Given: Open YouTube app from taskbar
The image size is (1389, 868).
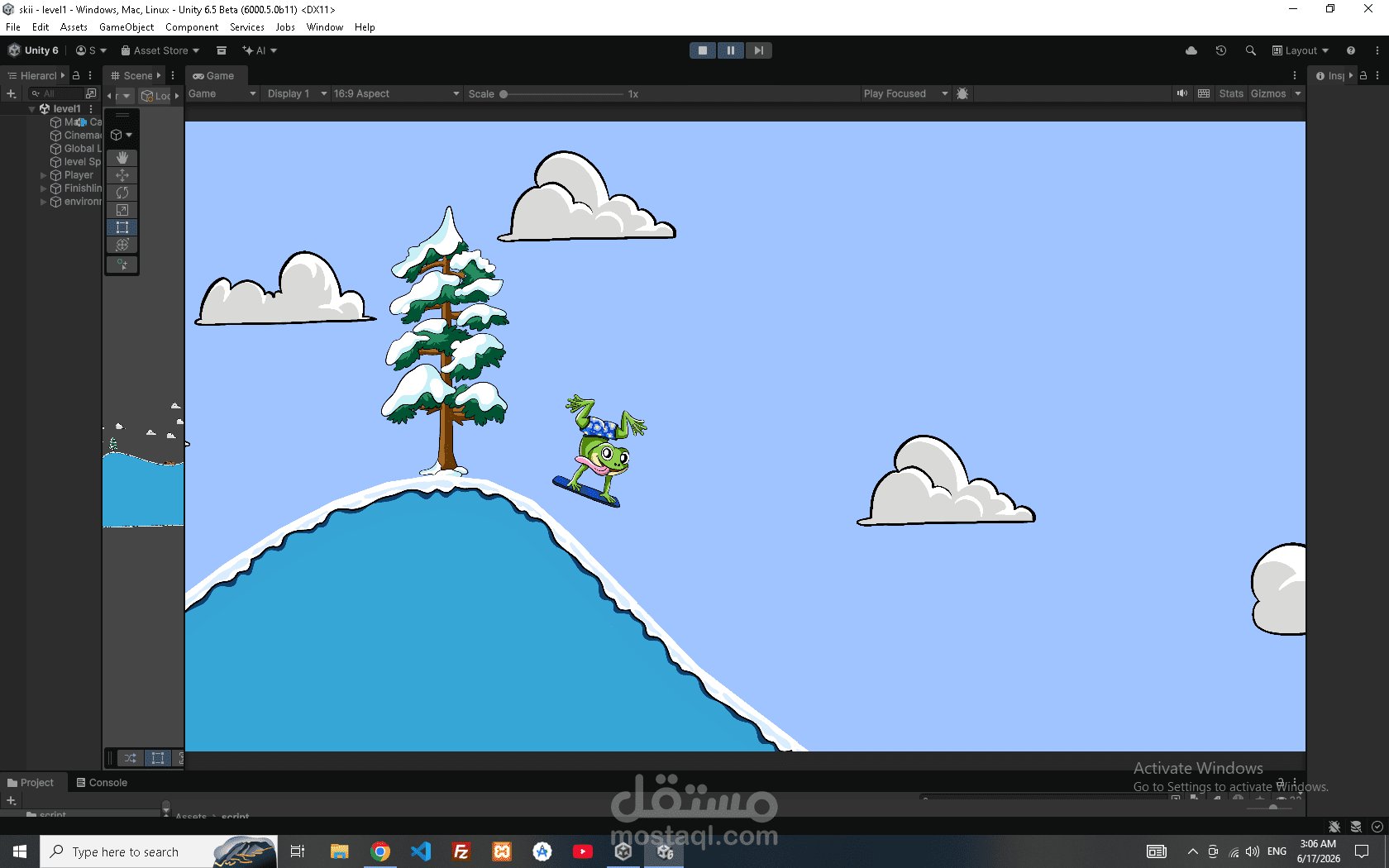Looking at the screenshot, I should click(x=583, y=851).
